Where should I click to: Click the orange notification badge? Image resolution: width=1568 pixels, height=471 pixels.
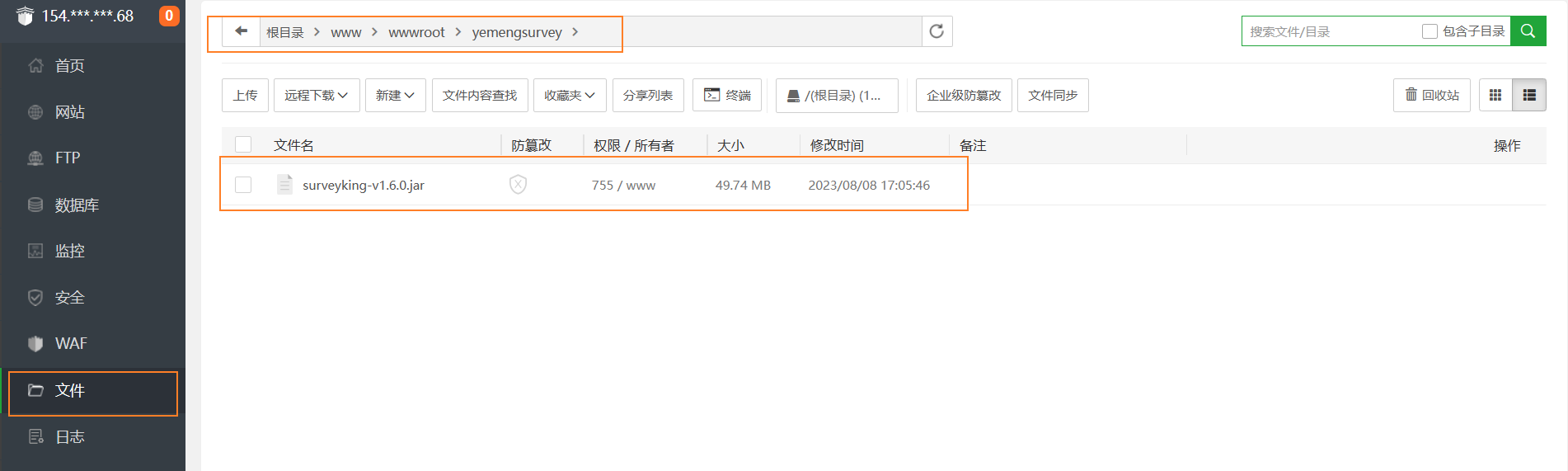[x=169, y=16]
